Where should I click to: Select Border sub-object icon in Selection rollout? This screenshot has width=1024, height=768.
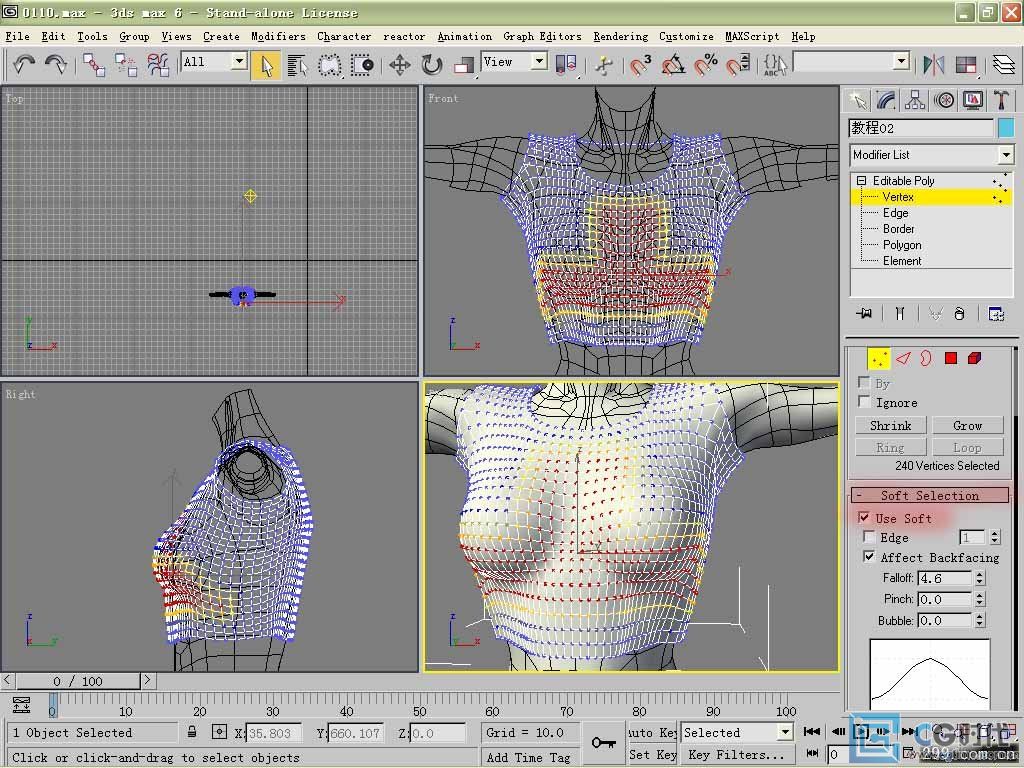(926, 358)
